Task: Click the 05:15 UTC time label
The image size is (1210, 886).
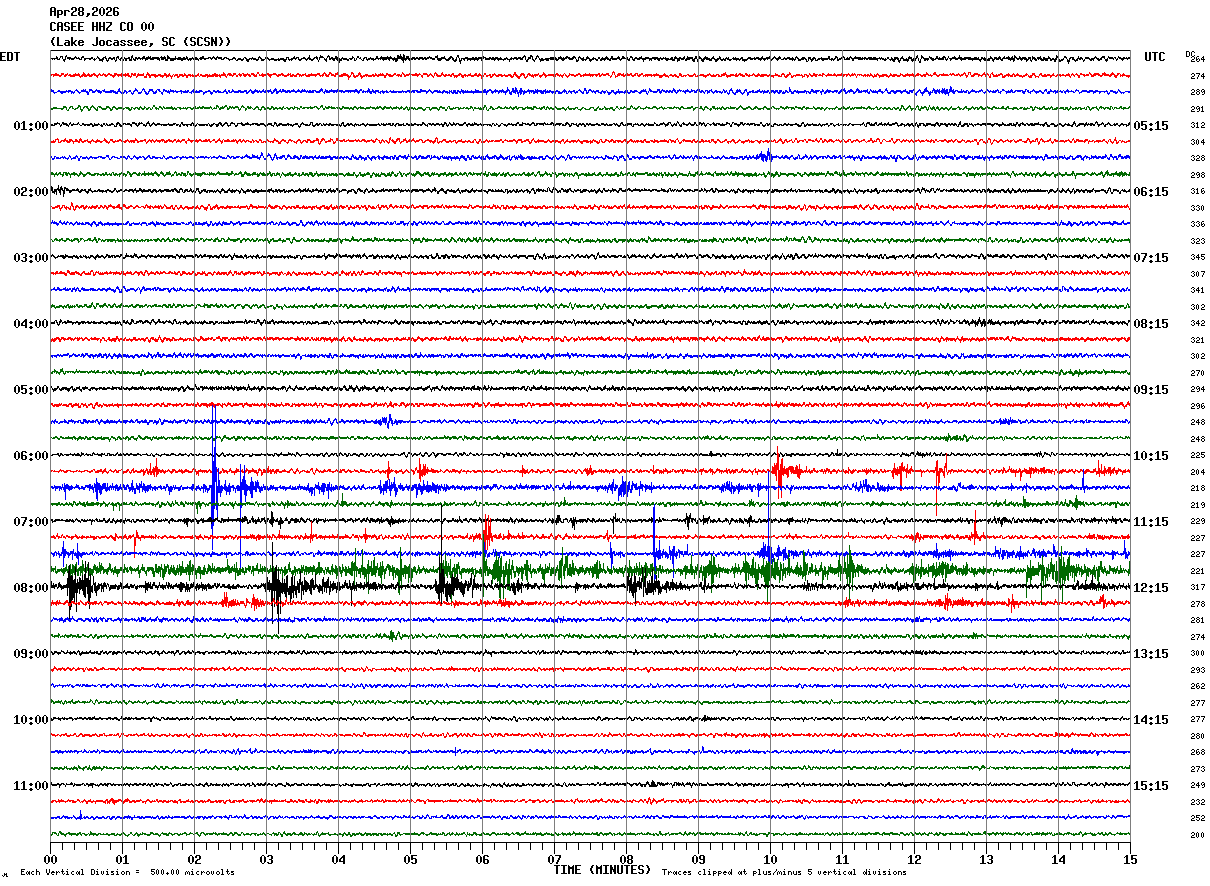Action: [x=1150, y=126]
